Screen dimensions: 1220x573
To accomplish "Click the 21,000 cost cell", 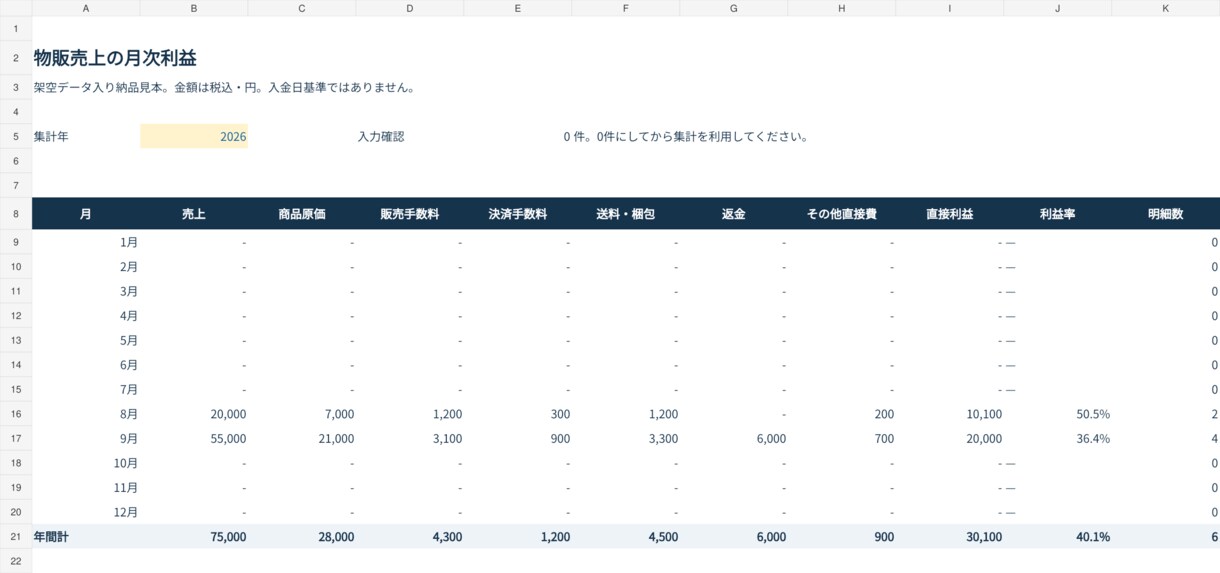I will coord(302,439).
